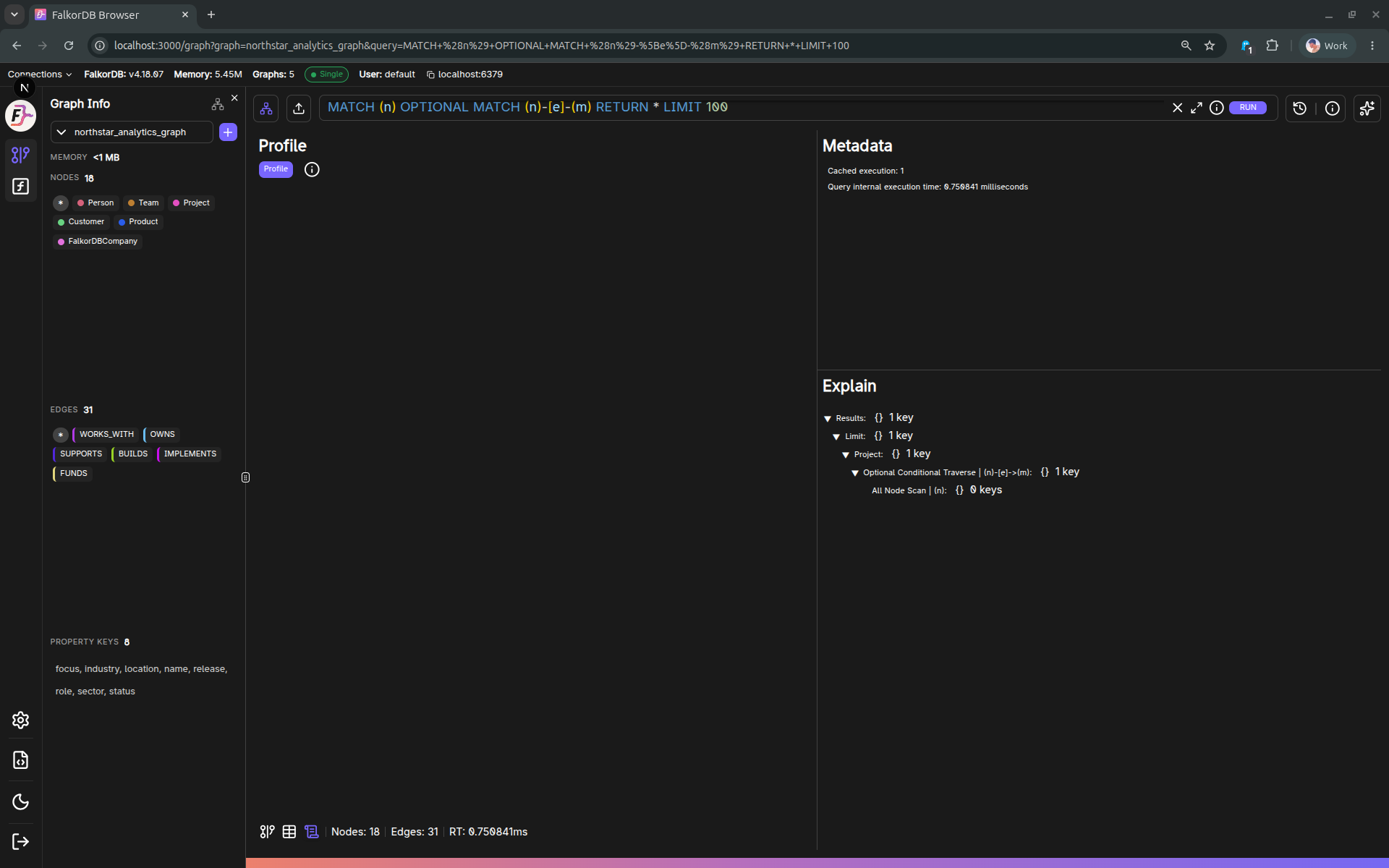Image resolution: width=1389 pixels, height=868 pixels.
Task: Select the FUNDS edge type
Action: point(72,474)
